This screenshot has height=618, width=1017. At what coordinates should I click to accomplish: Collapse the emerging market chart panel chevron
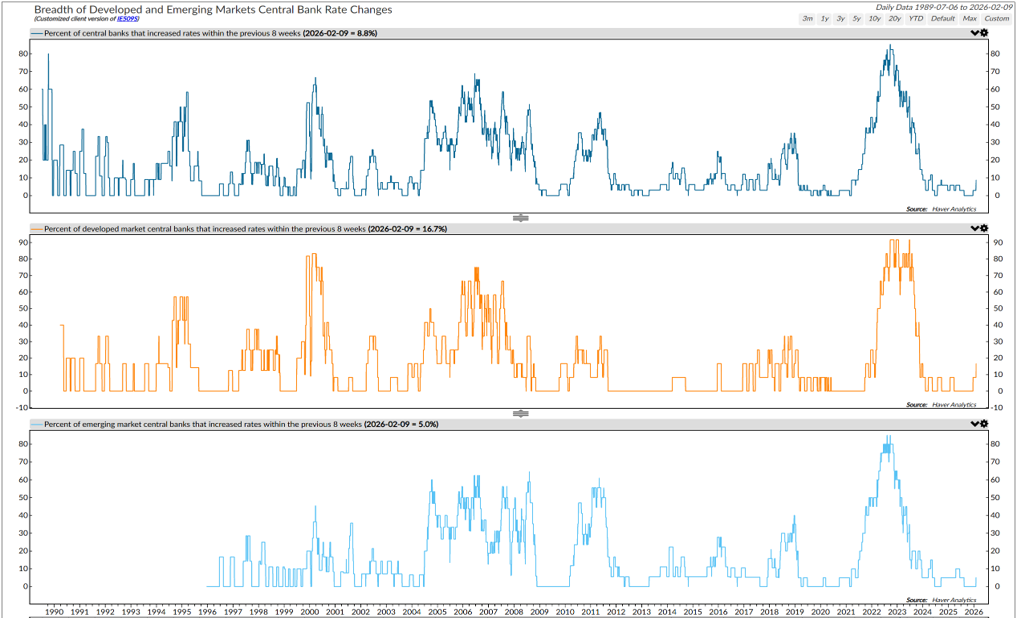pyautogui.click(x=975, y=424)
